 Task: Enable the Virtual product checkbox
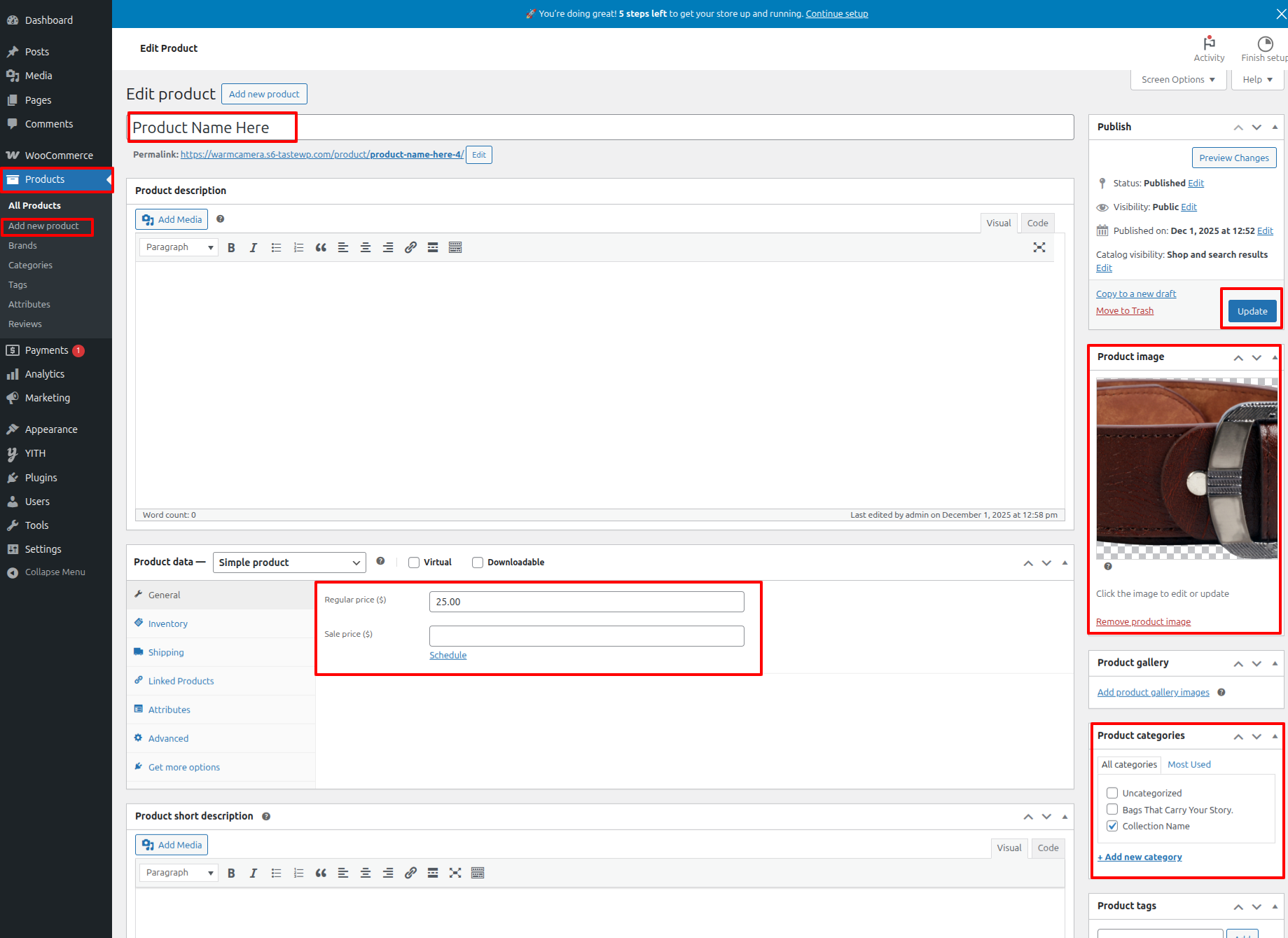[x=414, y=563]
